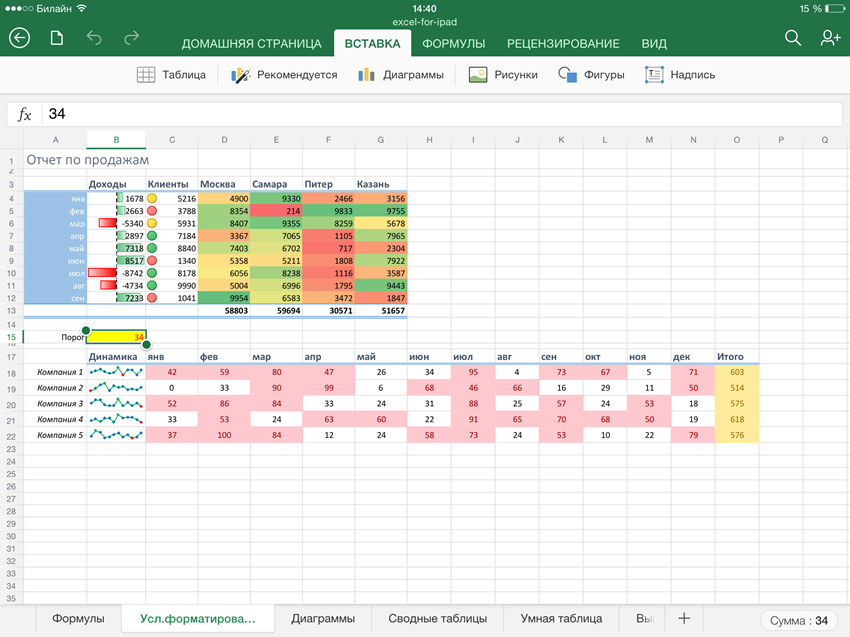Select the ВСТАВКА ribbon tab
Screen dimensions: 850x637
tap(372, 44)
